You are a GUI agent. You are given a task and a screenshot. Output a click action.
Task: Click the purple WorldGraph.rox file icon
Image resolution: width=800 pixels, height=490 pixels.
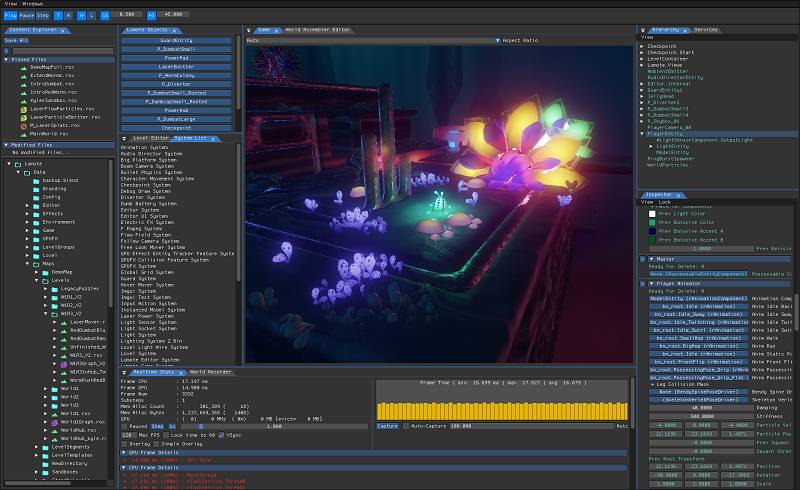coord(55,422)
